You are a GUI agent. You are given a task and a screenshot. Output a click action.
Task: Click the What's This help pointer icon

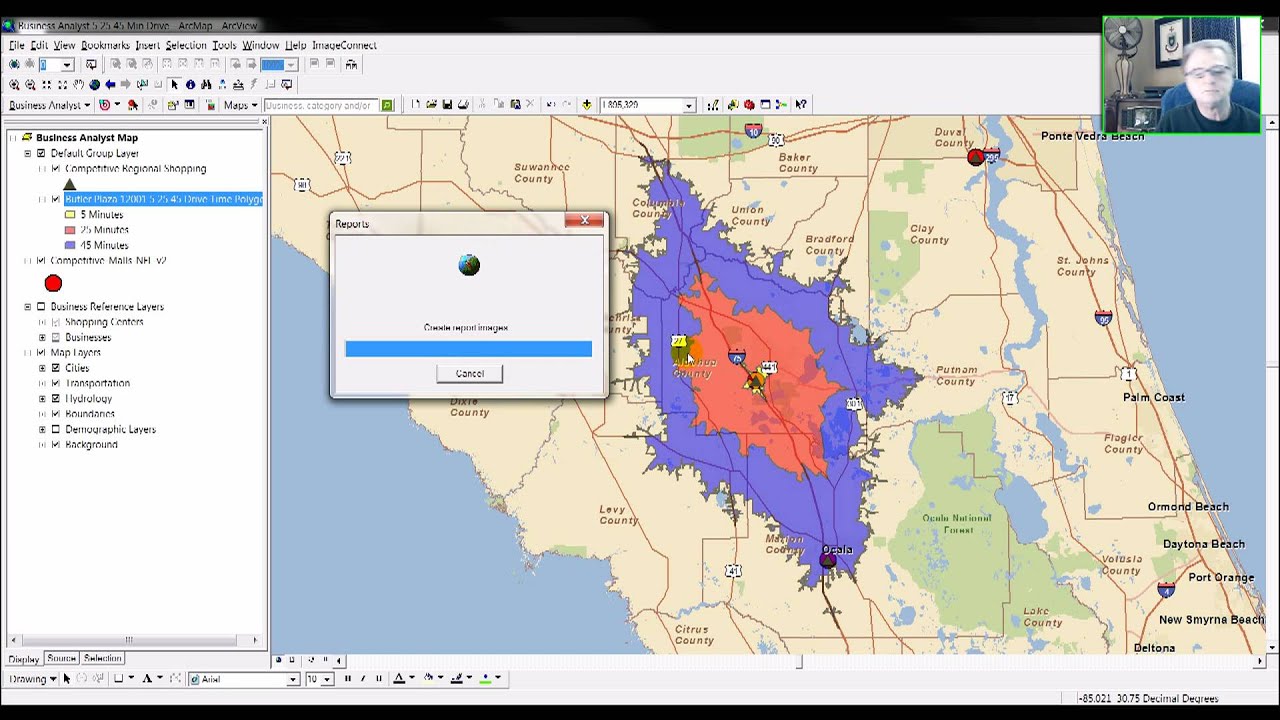pyautogui.click(x=801, y=105)
